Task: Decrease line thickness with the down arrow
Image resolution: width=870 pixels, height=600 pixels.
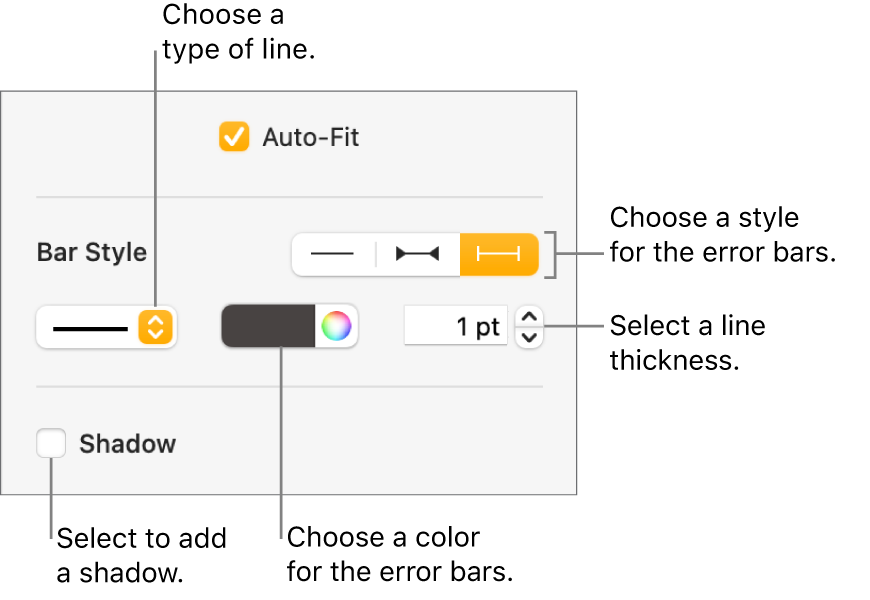Action: [x=530, y=337]
